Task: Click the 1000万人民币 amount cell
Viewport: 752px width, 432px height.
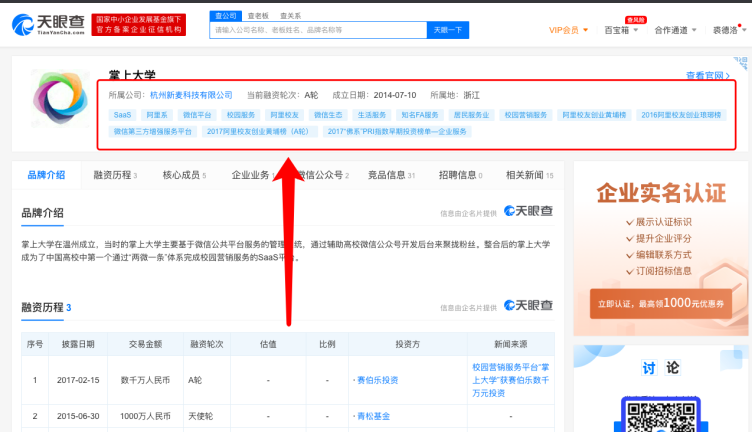Action: coord(145,416)
